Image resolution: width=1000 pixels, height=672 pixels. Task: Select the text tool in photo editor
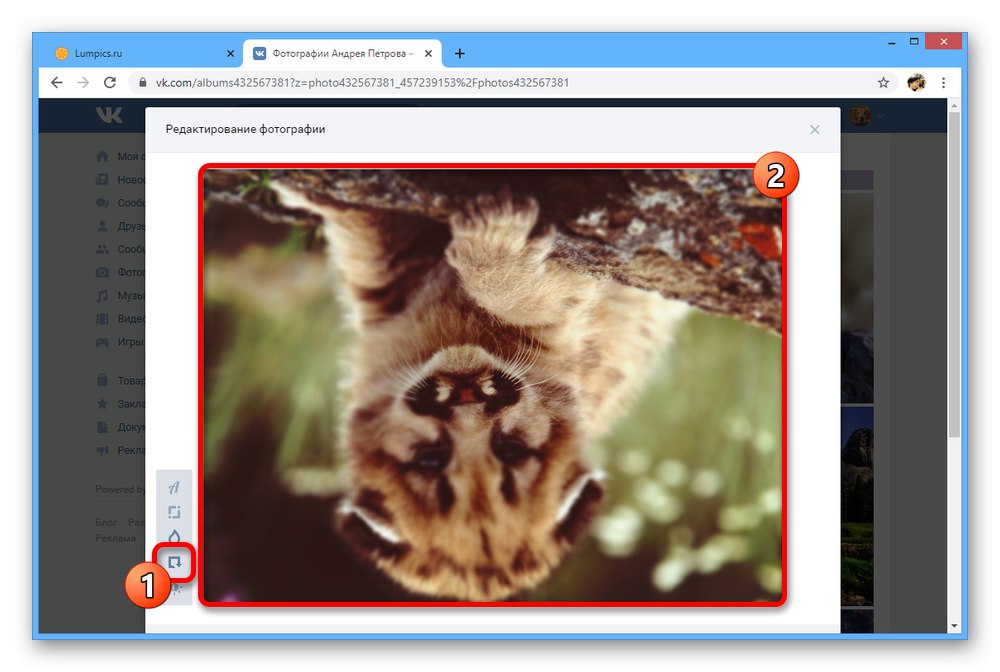174,488
